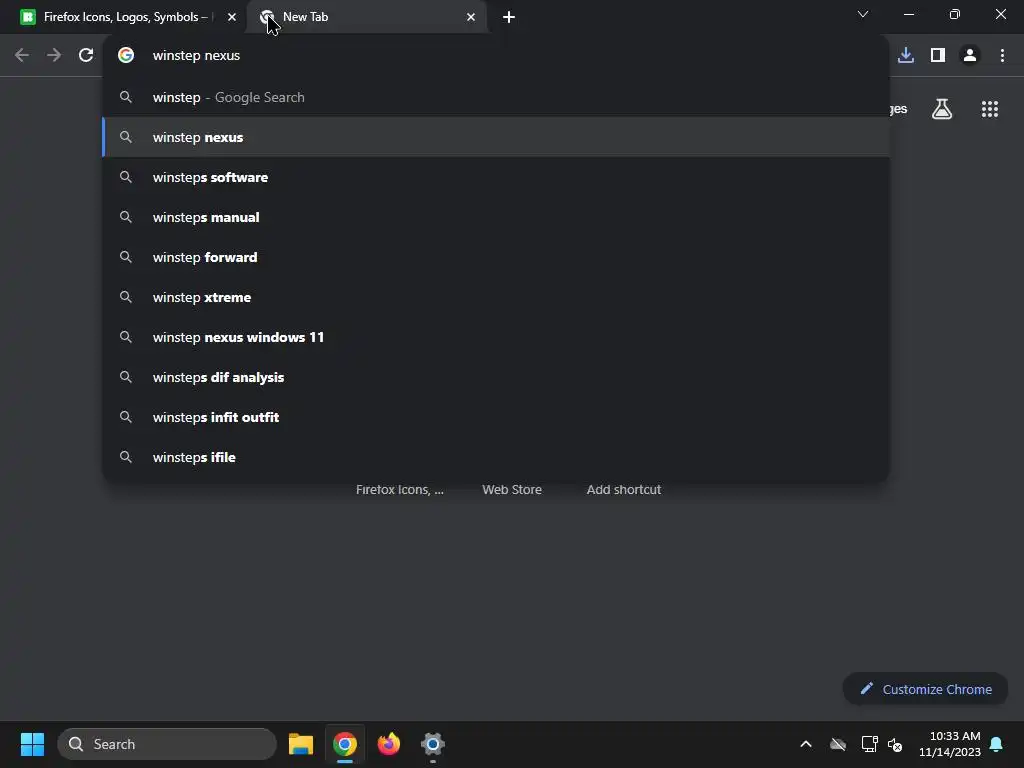Show hidden system tray icons
The image size is (1024, 768).
pos(806,744)
